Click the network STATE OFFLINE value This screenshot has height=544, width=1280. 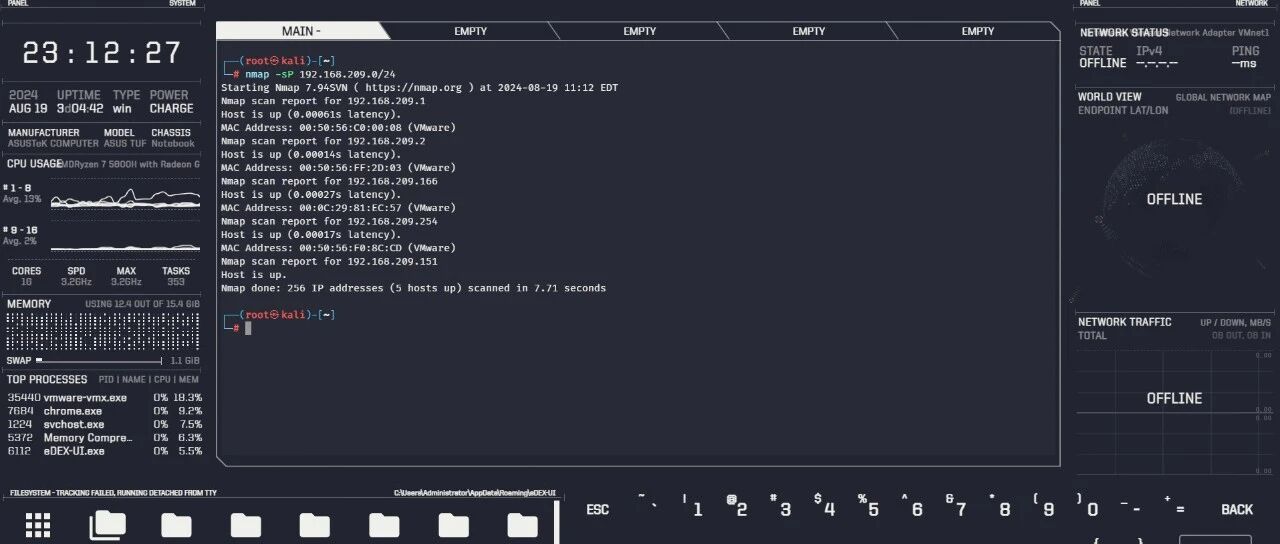1102,63
